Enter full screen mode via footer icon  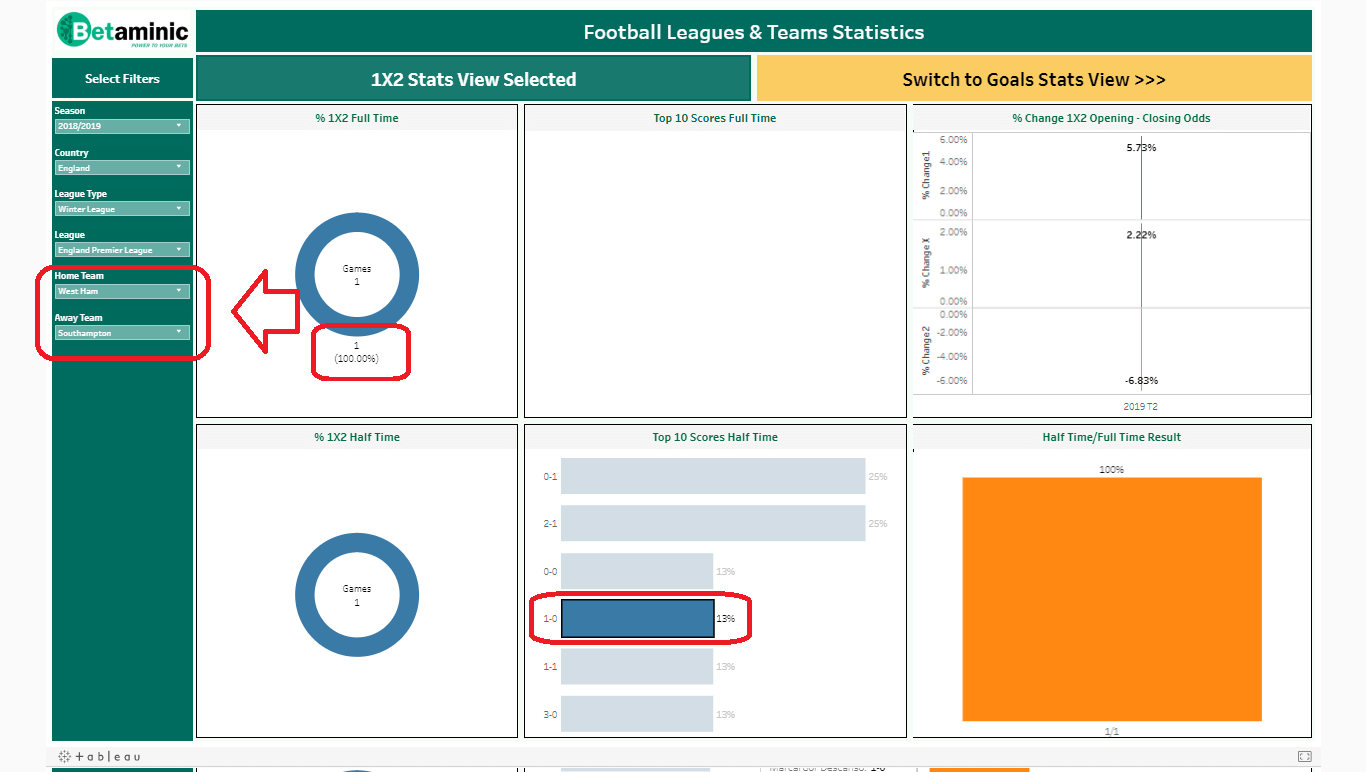tap(1304, 757)
